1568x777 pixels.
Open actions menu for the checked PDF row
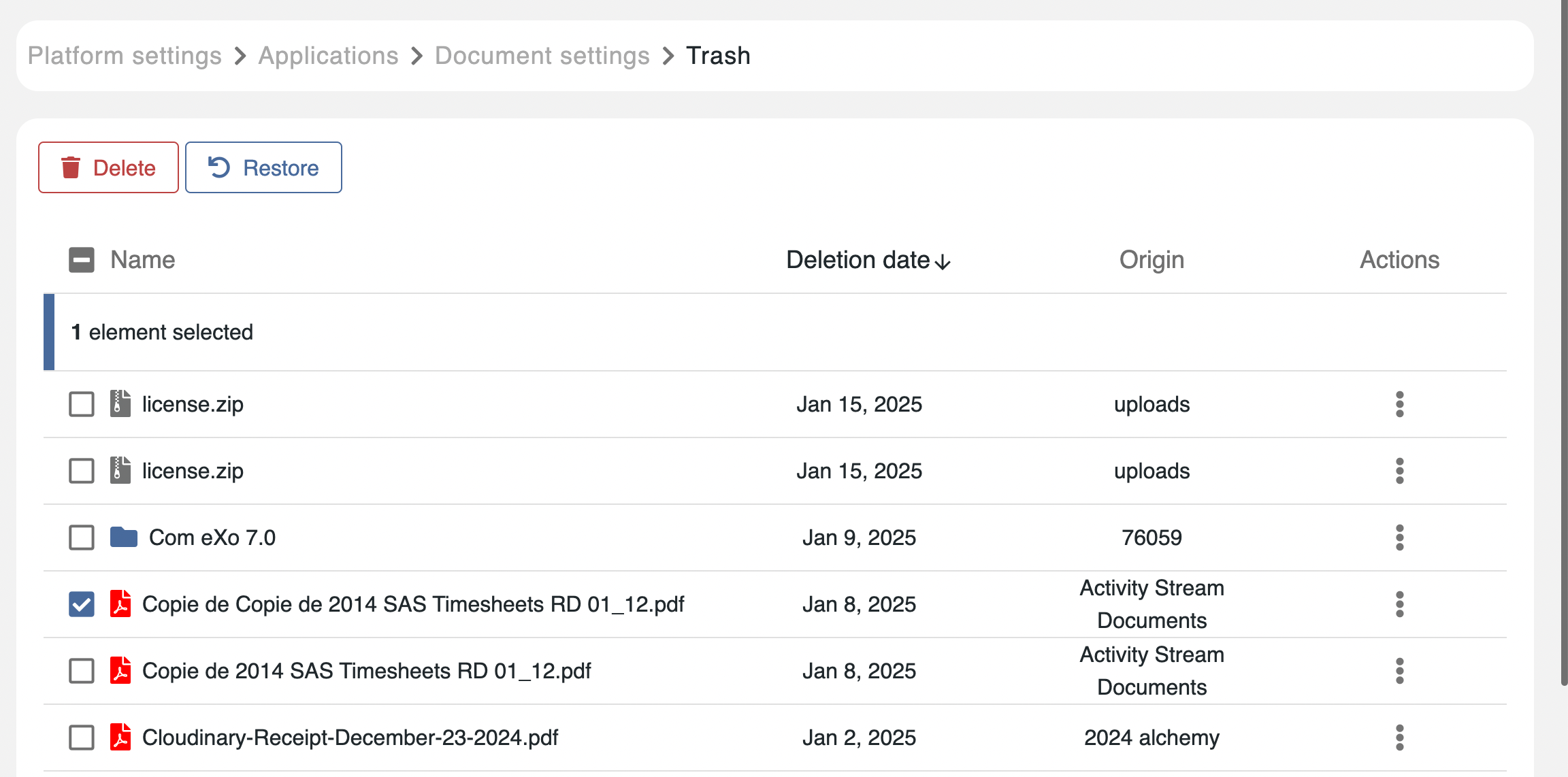[1399, 604]
